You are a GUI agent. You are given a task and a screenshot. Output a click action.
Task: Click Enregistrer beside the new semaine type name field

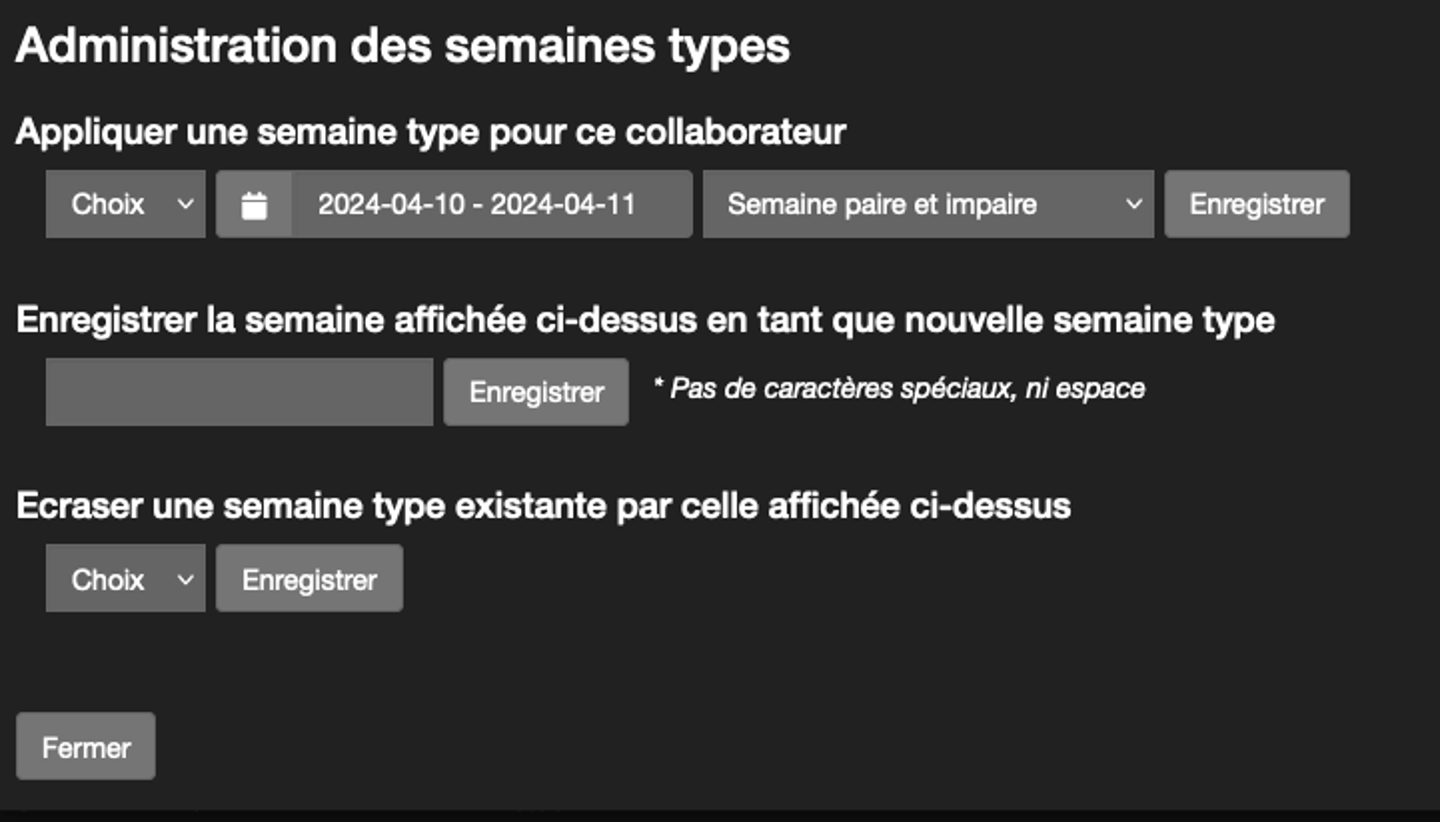point(536,392)
